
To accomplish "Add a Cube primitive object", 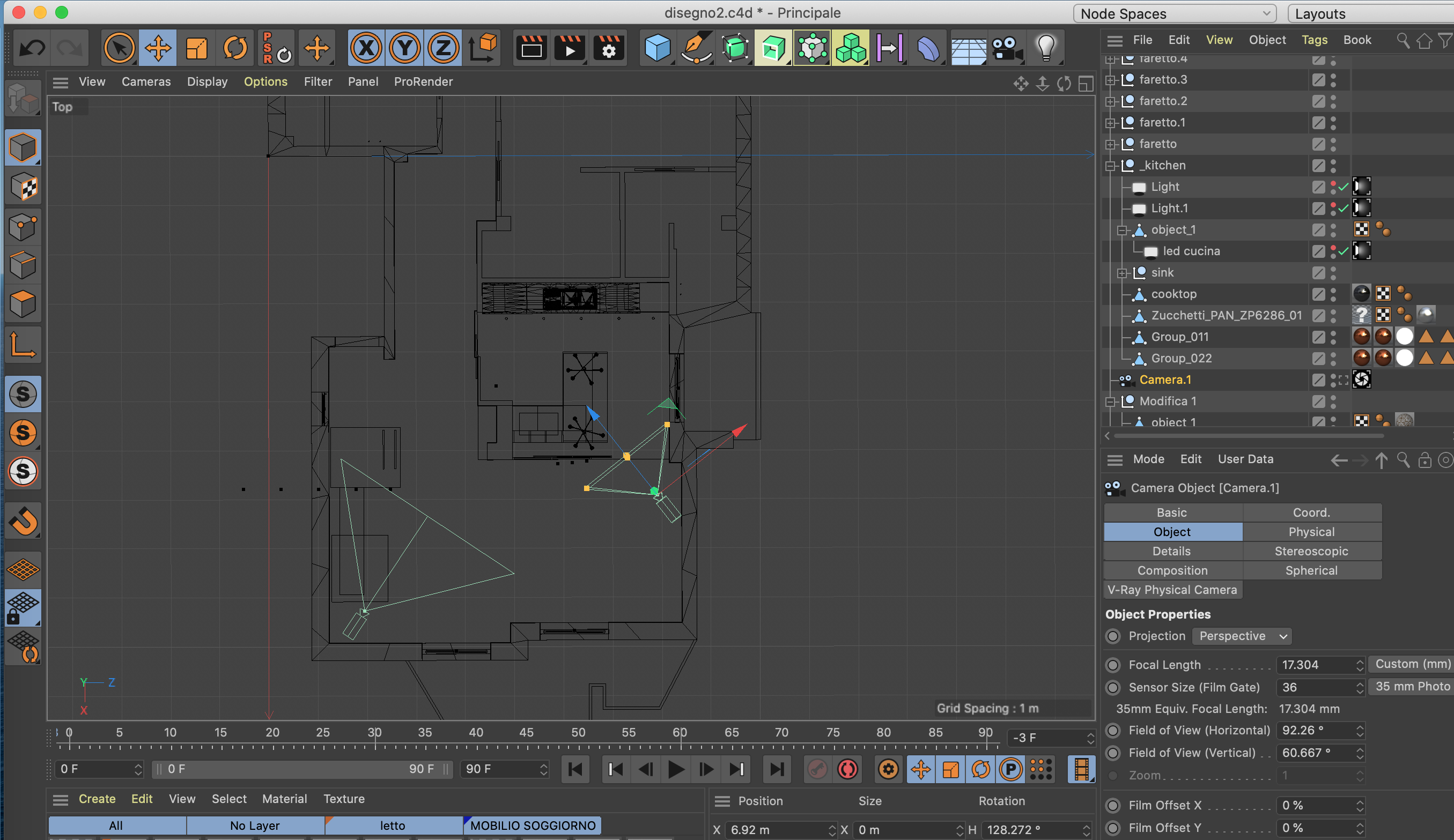I will pos(656,48).
